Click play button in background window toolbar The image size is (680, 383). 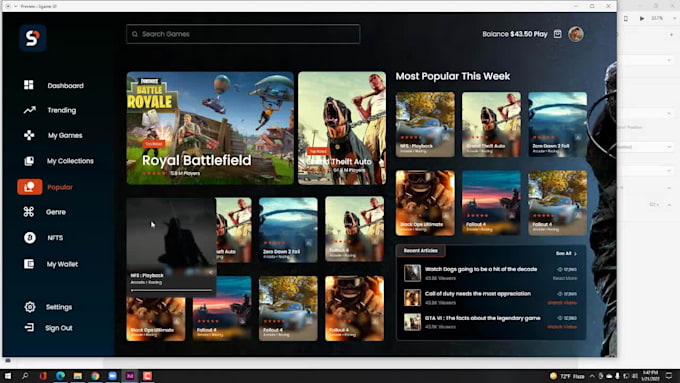(x=642, y=18)
